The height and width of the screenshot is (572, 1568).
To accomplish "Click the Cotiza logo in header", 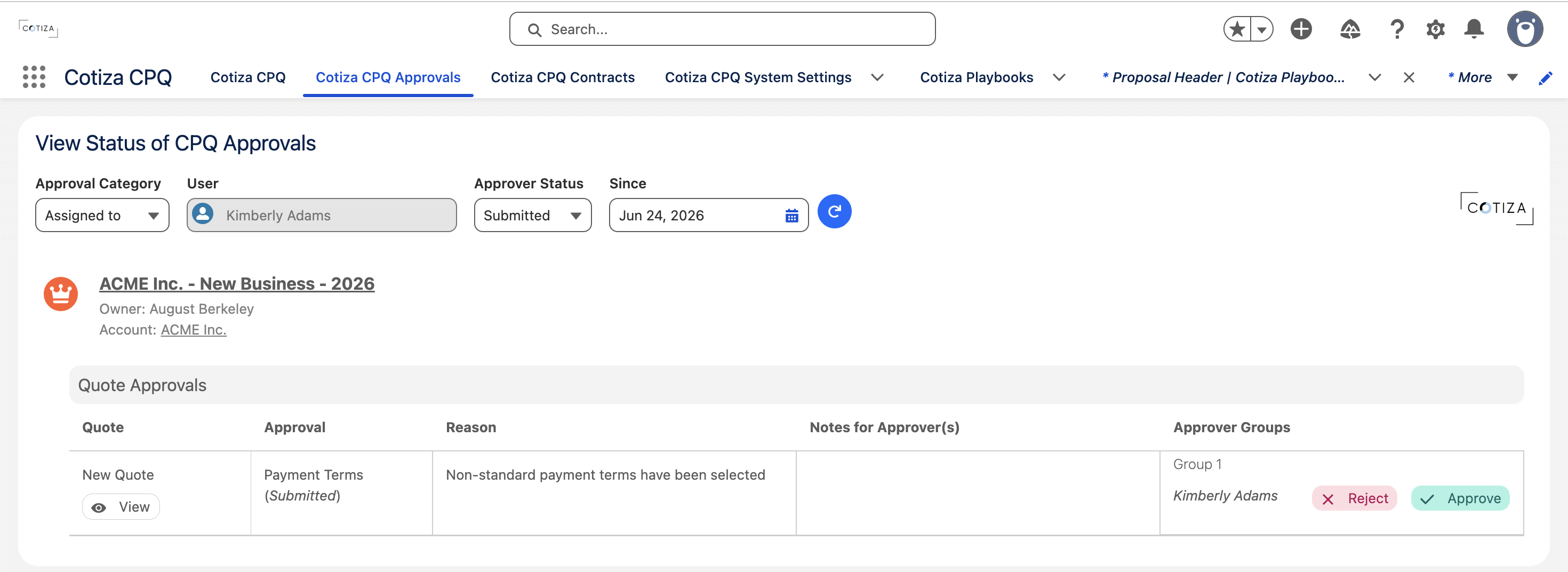I will point(38,29).
